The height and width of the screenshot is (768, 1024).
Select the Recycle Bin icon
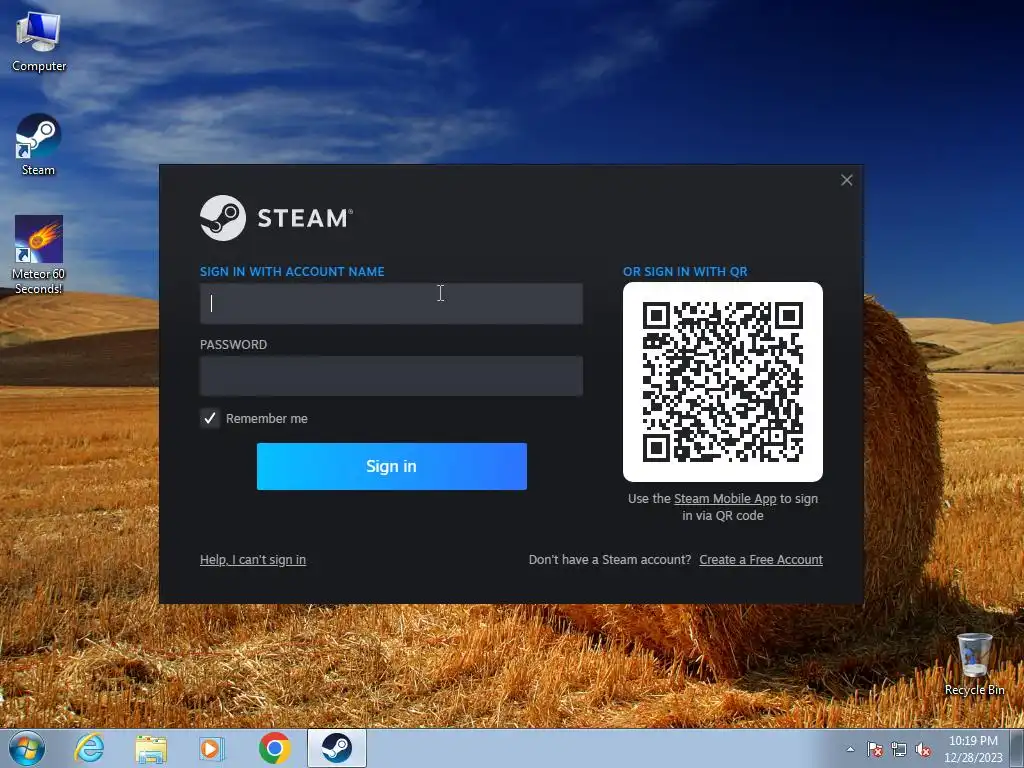pos(974,664)
